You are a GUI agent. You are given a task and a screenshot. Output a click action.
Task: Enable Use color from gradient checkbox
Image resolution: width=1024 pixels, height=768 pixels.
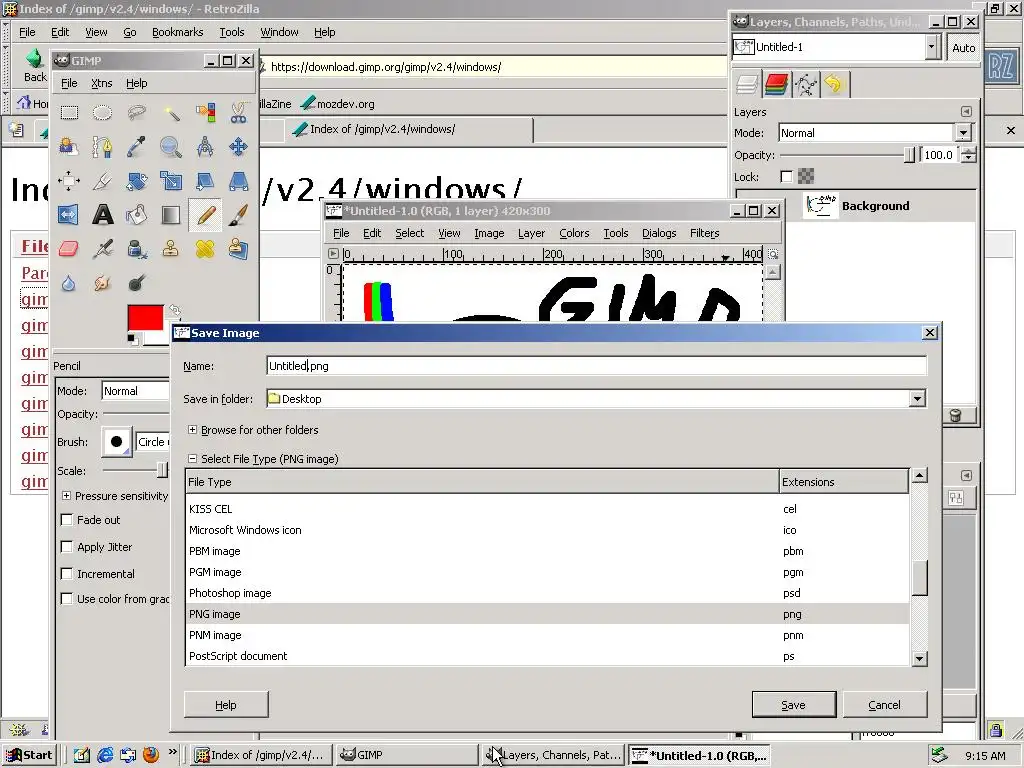pos(67,599)
